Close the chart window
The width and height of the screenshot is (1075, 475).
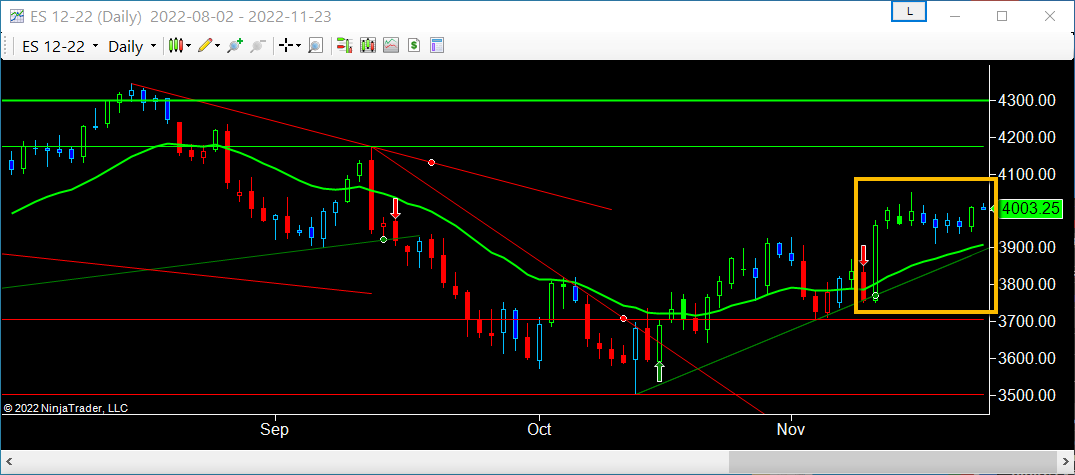[1049, 16]
